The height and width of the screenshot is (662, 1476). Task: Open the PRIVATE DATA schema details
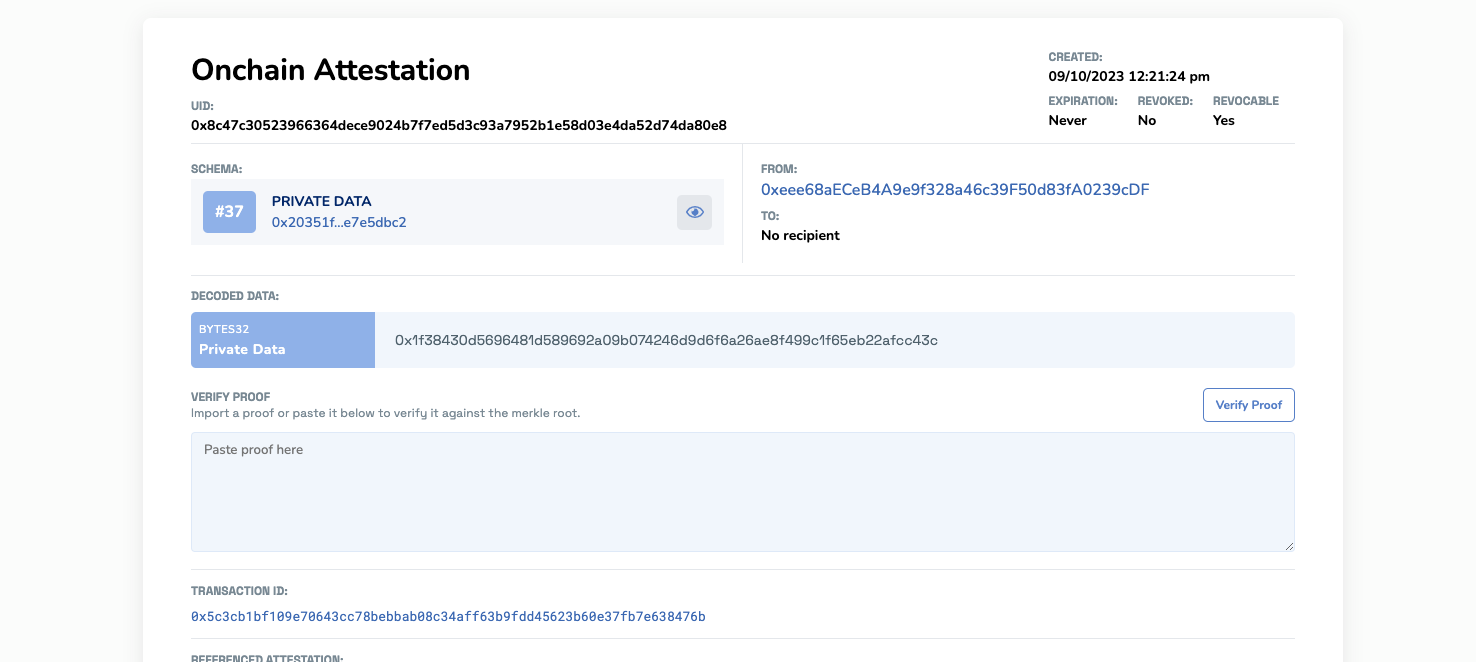coord(321,201)
